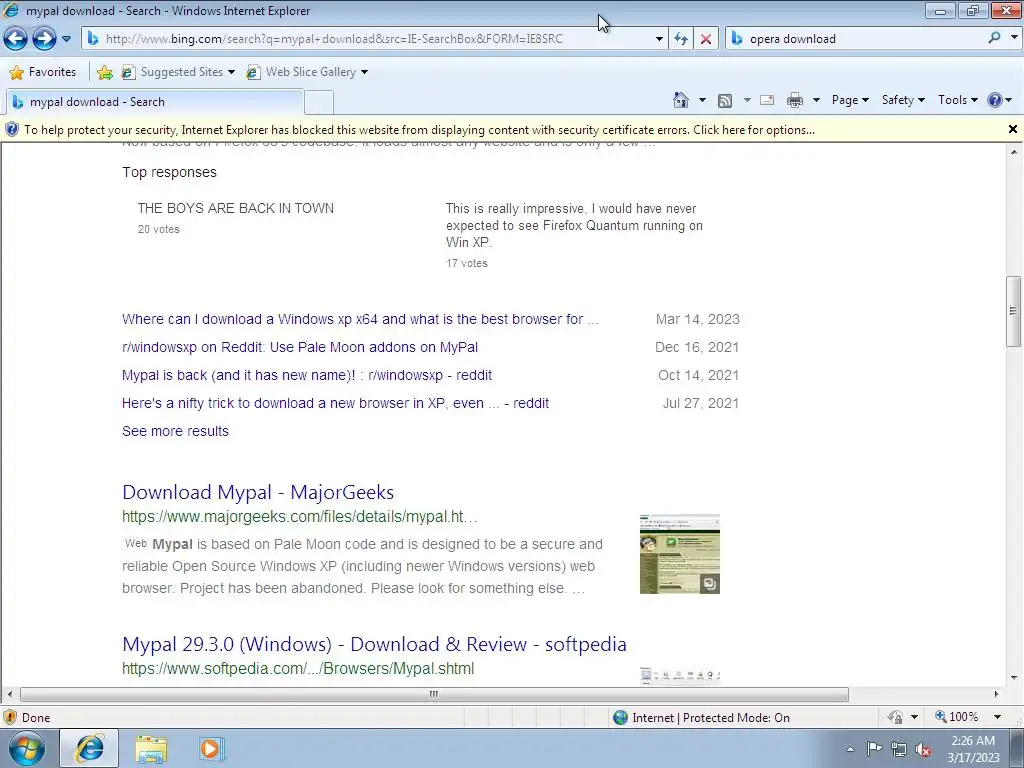
Task: Go to the Home page icon
Action: [x=680, y=100]
